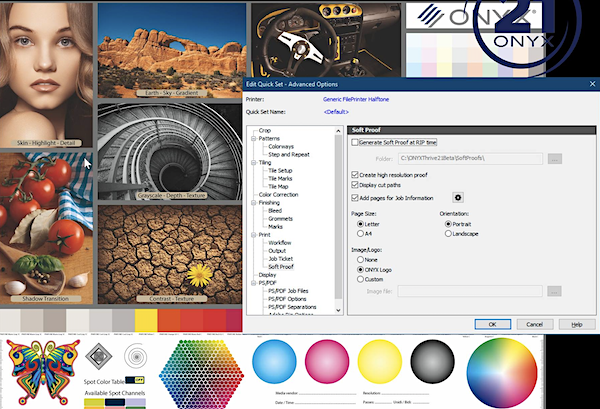Click the yellow gradient circle
Image resolution: width=600 pixels, height=409 pixels.
coord(380,362)
